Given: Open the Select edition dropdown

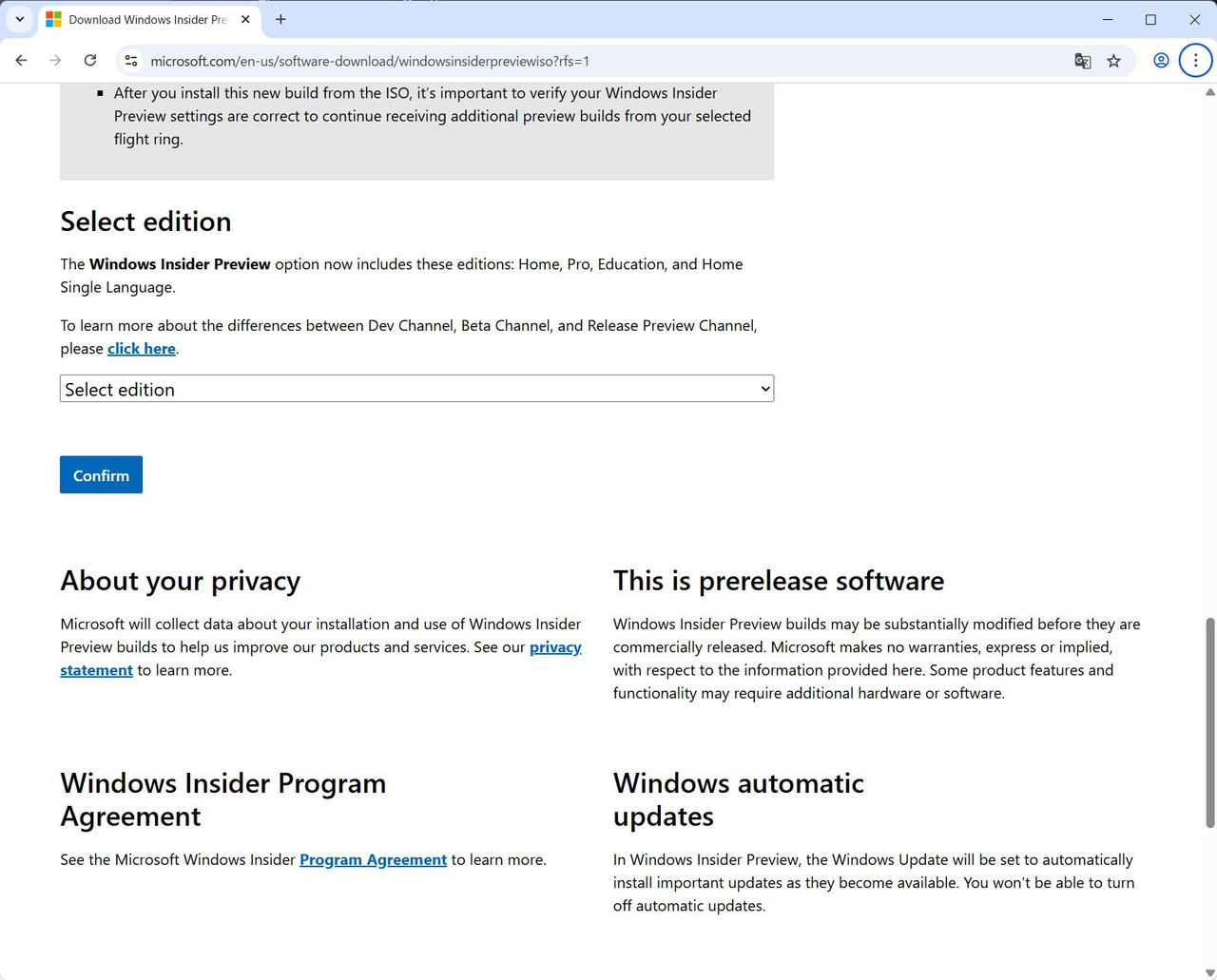Looking at the screenshot, I should [x=416, y=389].
